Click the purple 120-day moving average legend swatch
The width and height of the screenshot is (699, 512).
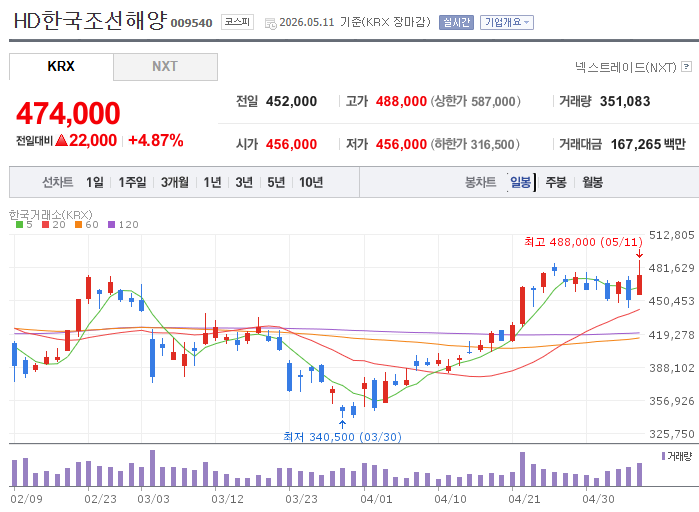(111, 225)
